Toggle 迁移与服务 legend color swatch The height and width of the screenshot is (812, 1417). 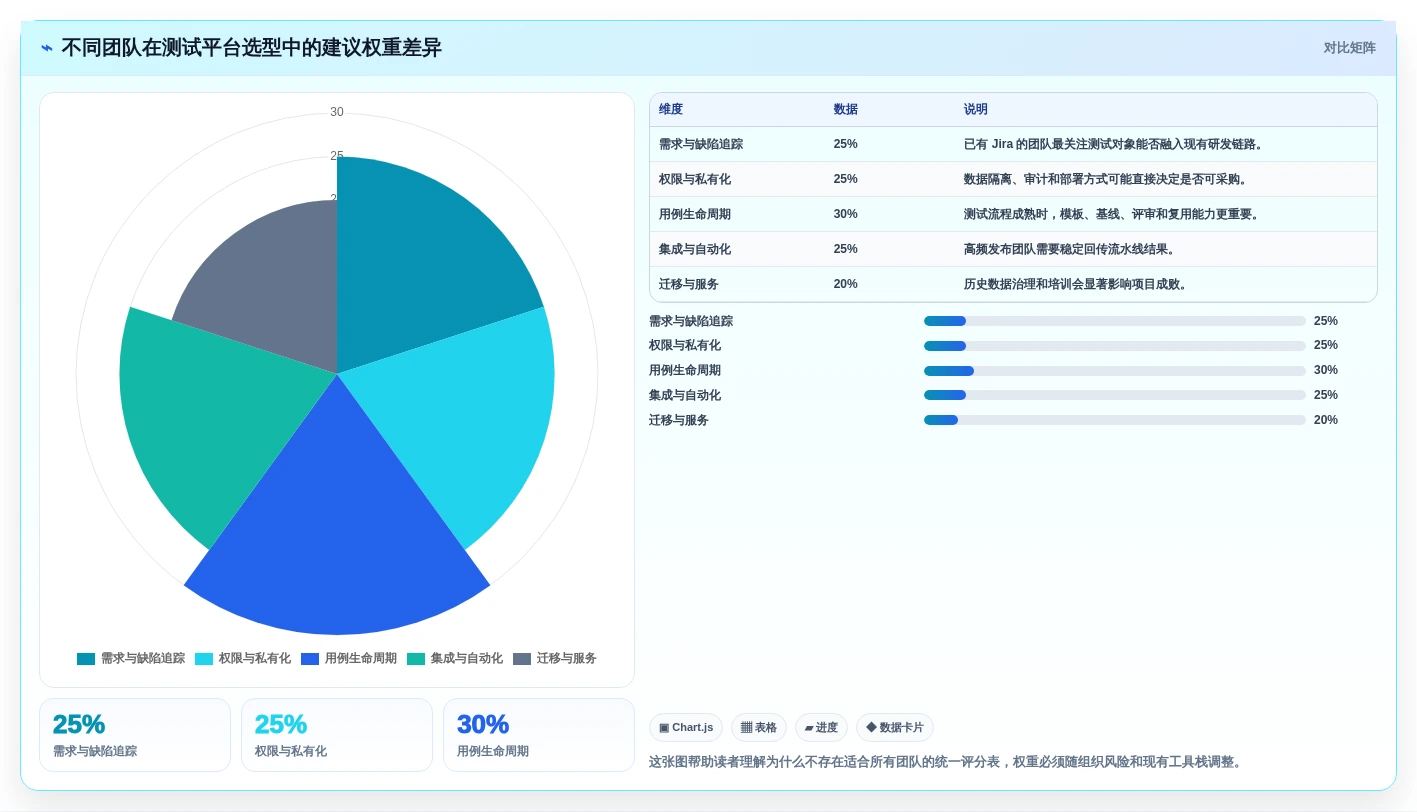[522, 659]
